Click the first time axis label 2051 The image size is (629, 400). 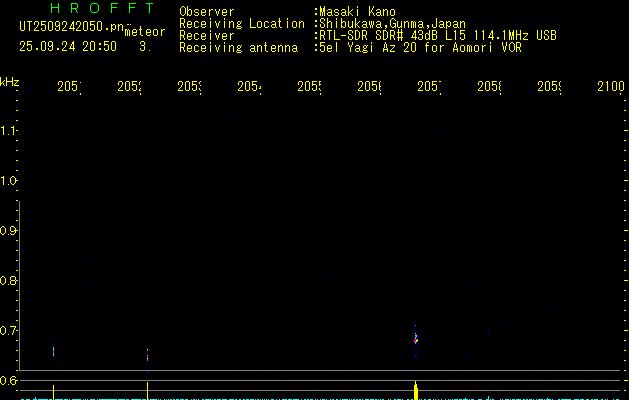tap(69, 87)
